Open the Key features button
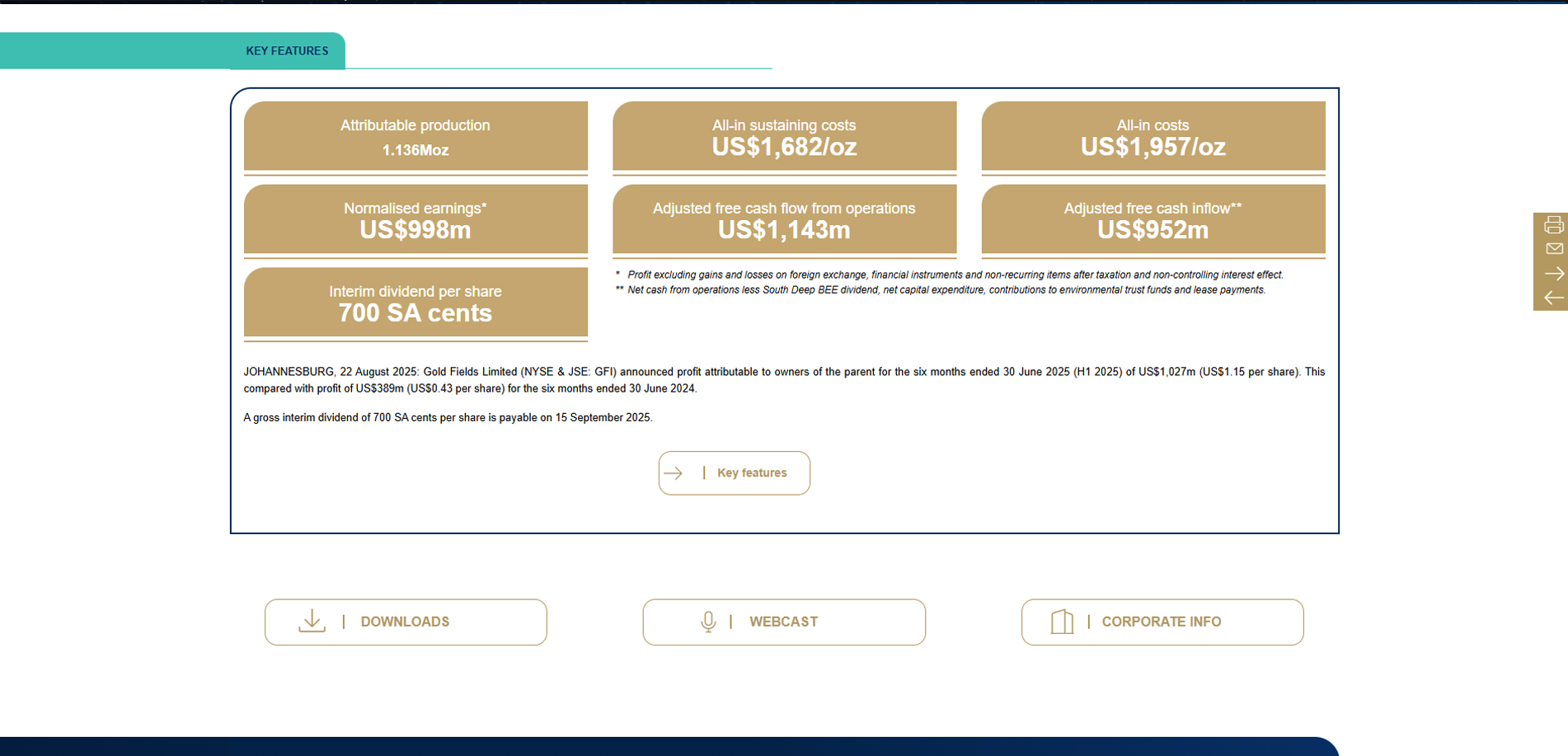The image size is (1568, 756). tap(734, 473)
